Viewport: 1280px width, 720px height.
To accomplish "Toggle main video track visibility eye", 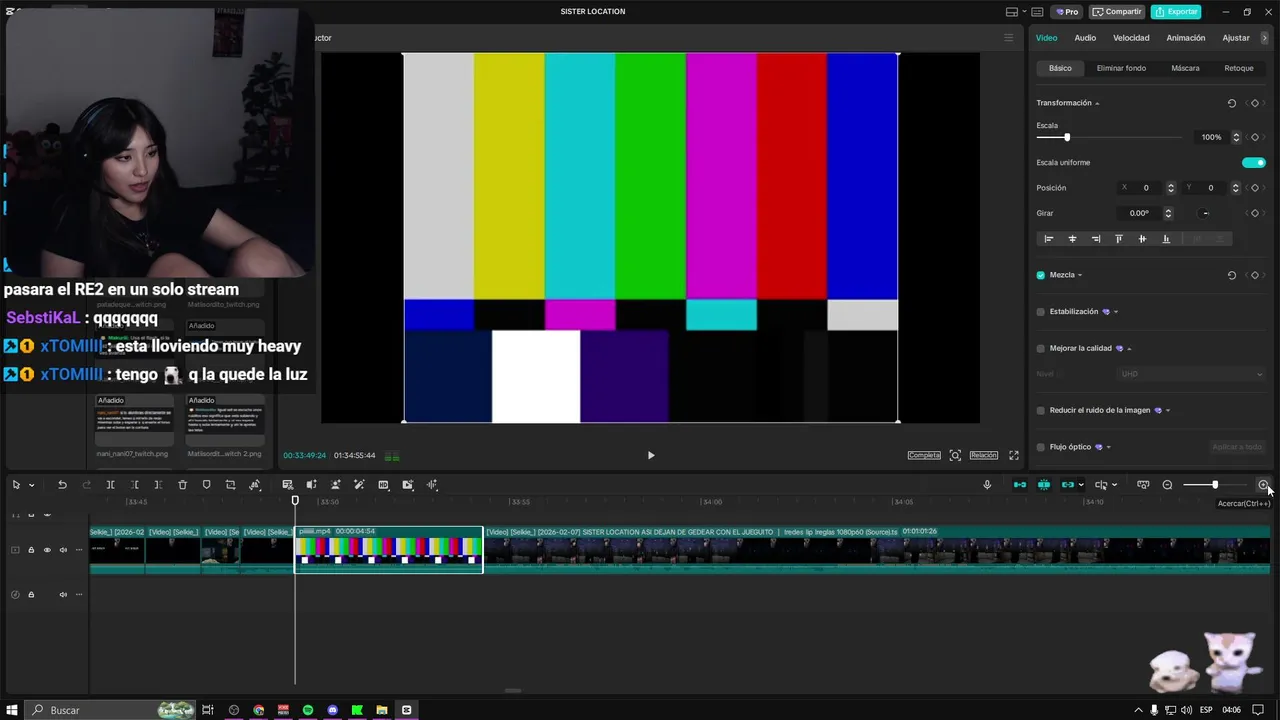I will (47, 550).
